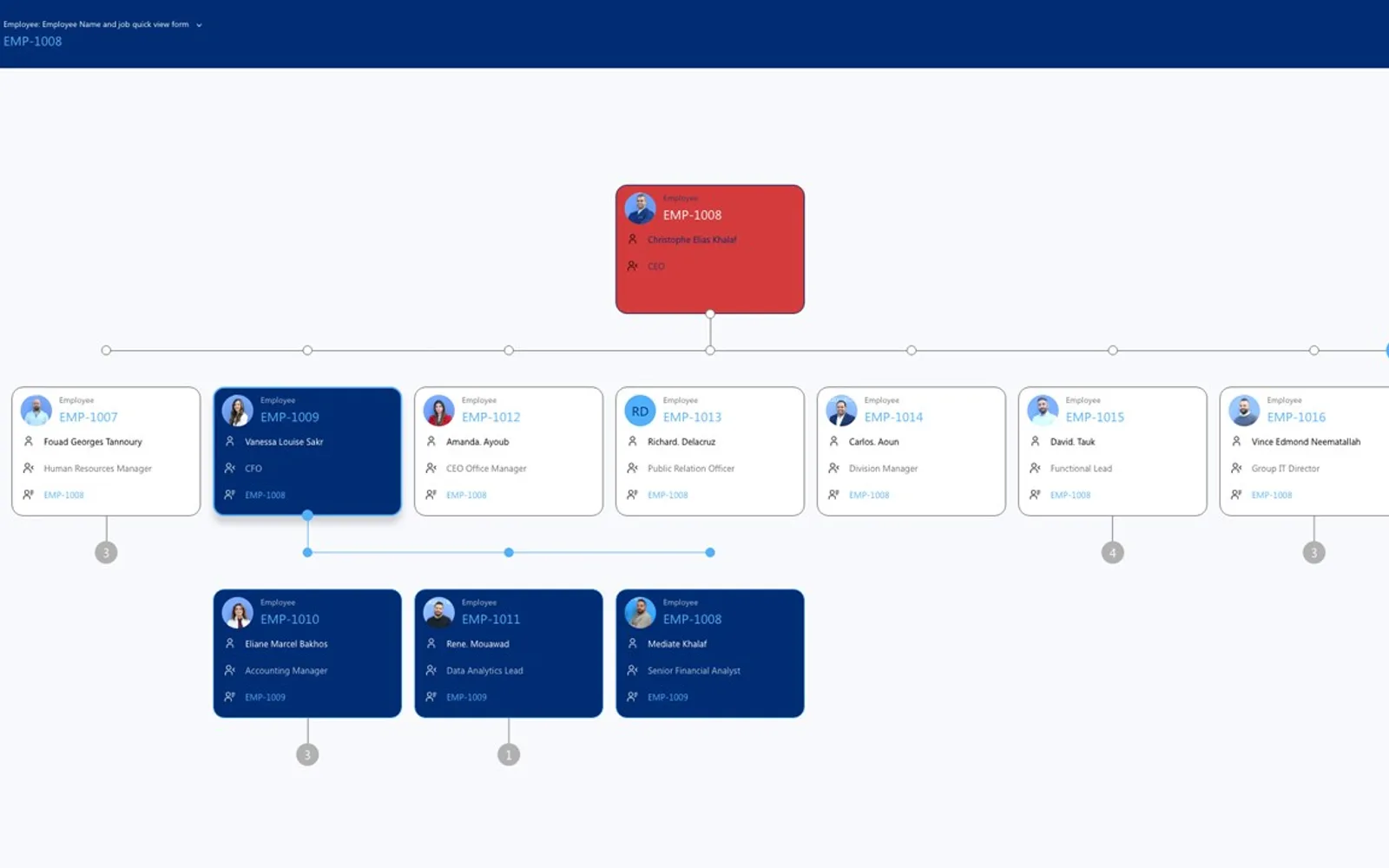This screenshot has height=868, width=1389.
Task: Open Christophe Elias Khalaf name link
Action: [x=692, y=240]
